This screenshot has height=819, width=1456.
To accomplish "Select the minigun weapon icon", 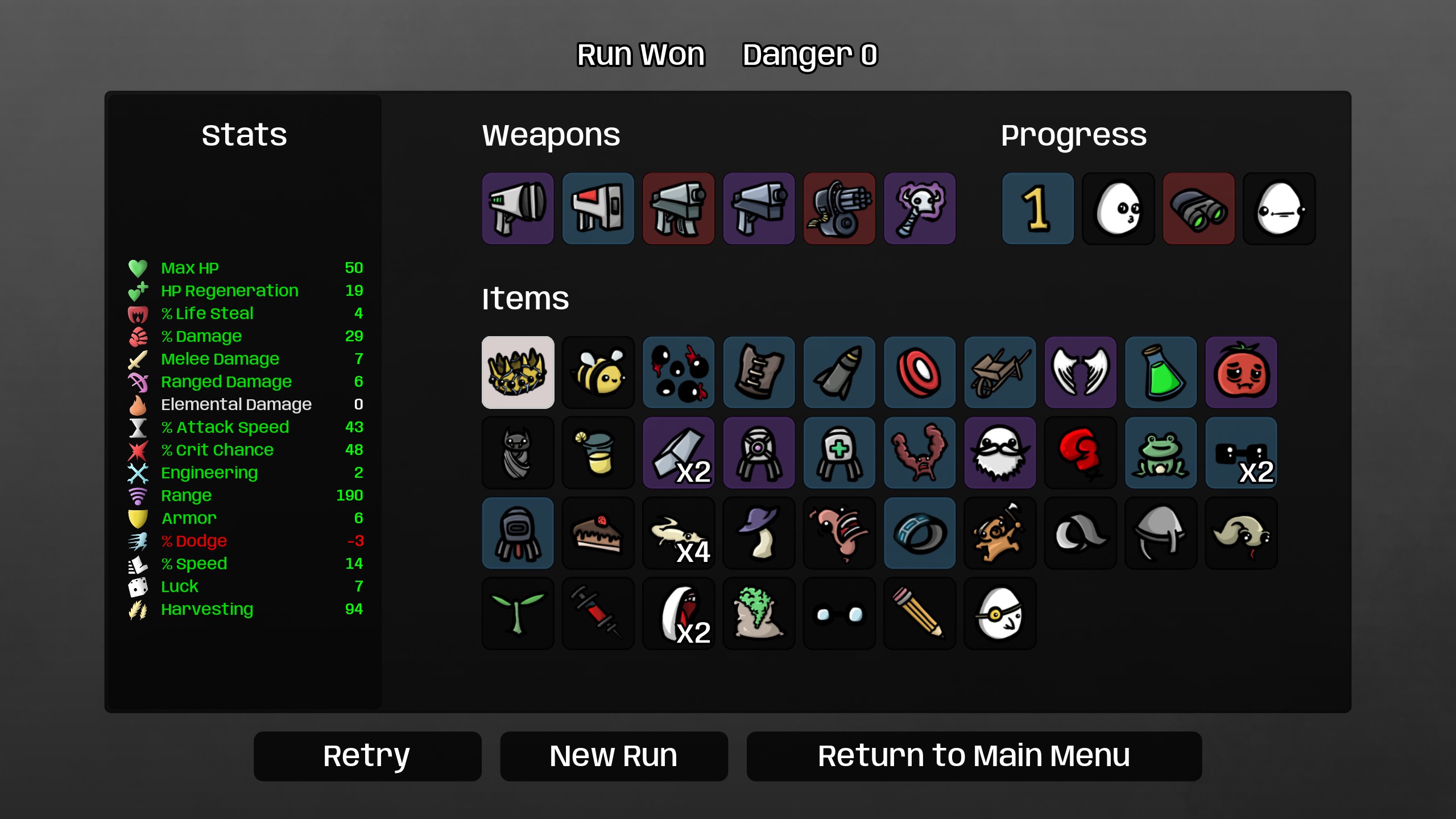I will coord(839,209).
